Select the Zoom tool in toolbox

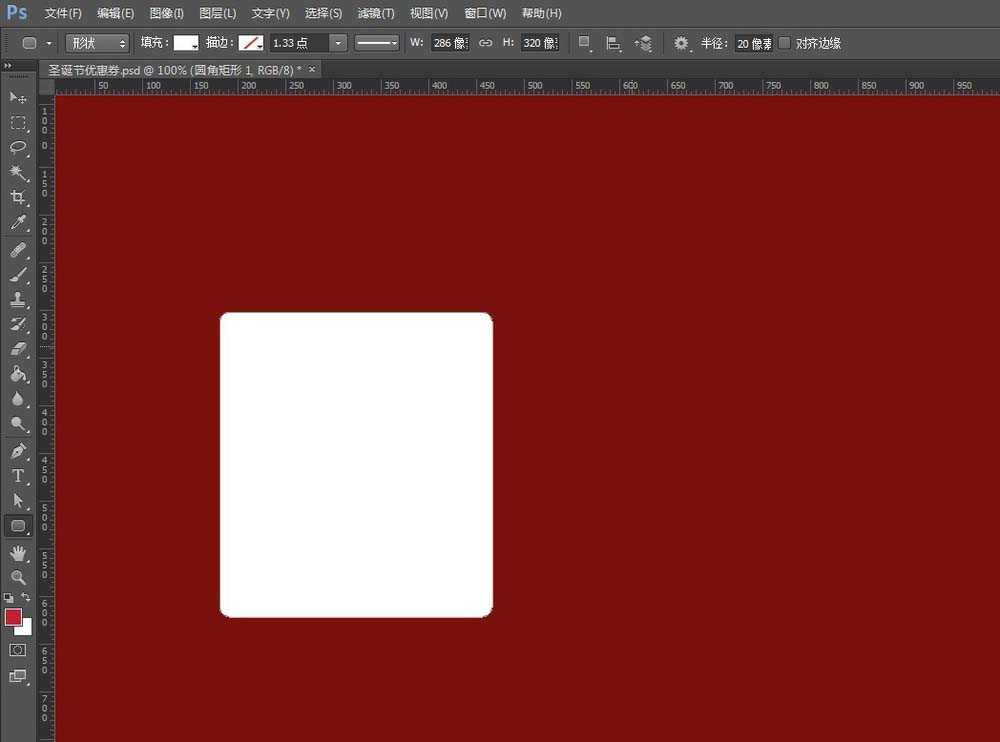pos(18,578)
